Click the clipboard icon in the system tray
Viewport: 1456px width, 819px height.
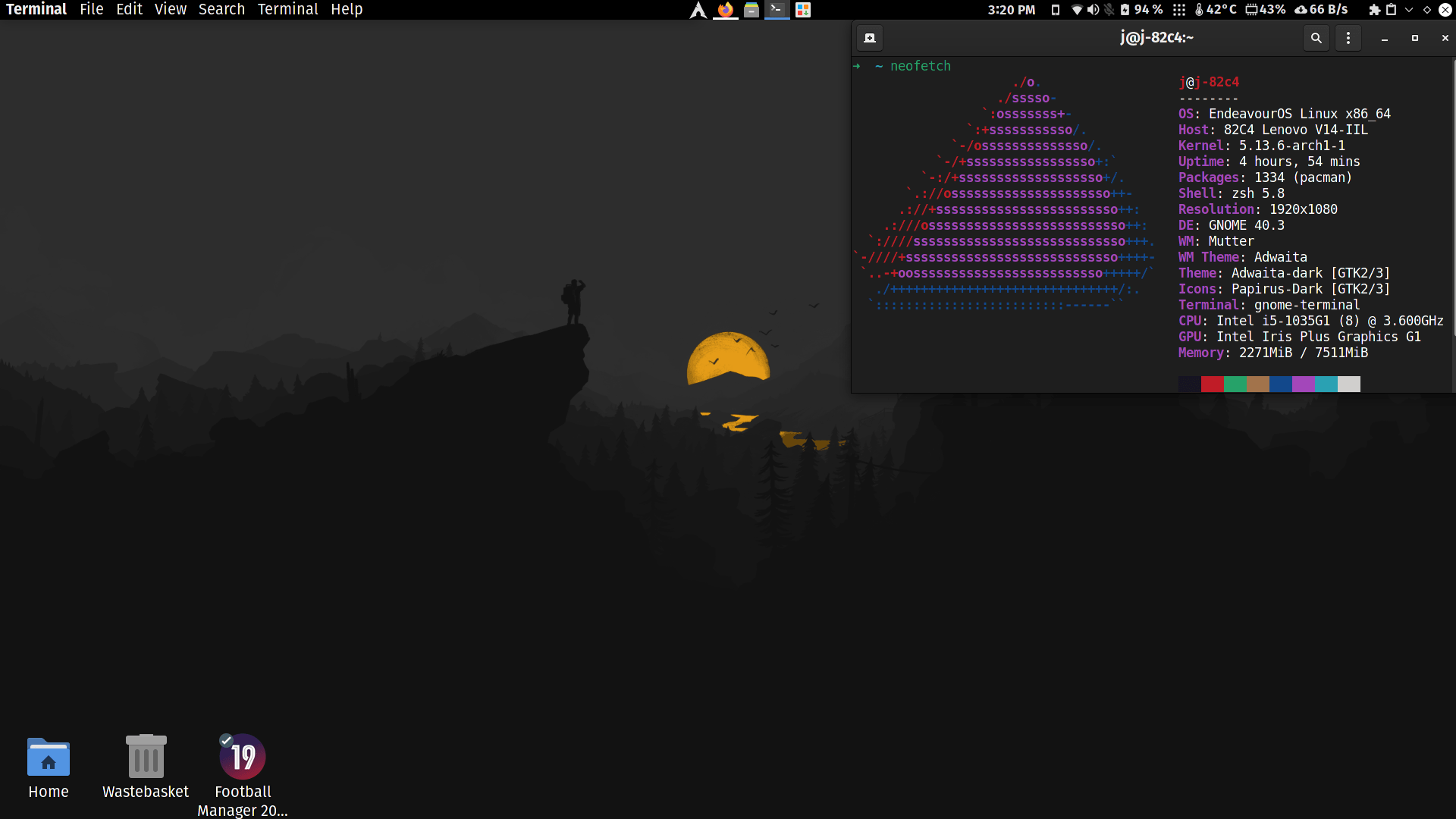point(1392,10)
